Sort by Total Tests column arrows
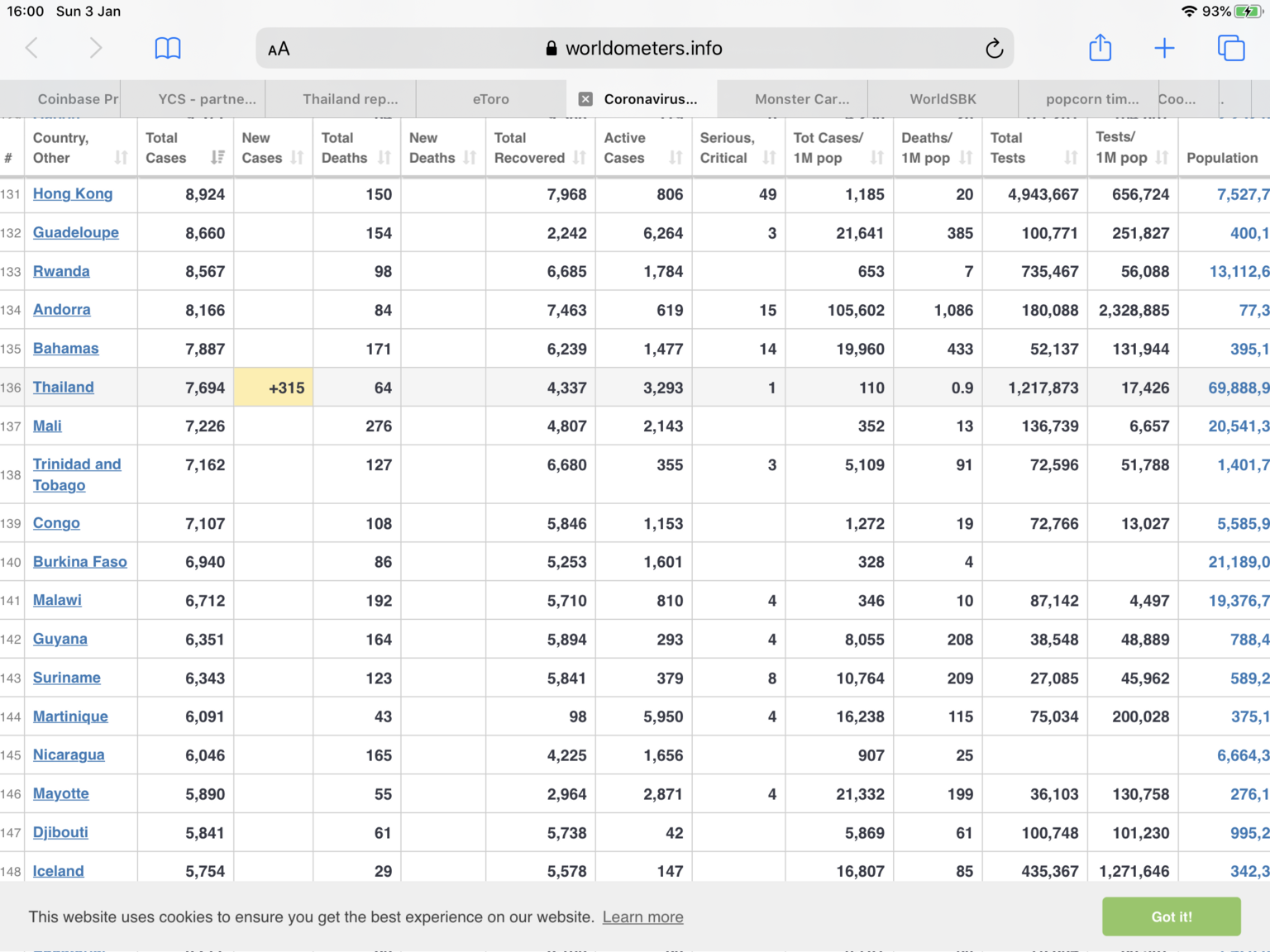Viewport: 1270px width, 952px height. tap(1071, 158)
